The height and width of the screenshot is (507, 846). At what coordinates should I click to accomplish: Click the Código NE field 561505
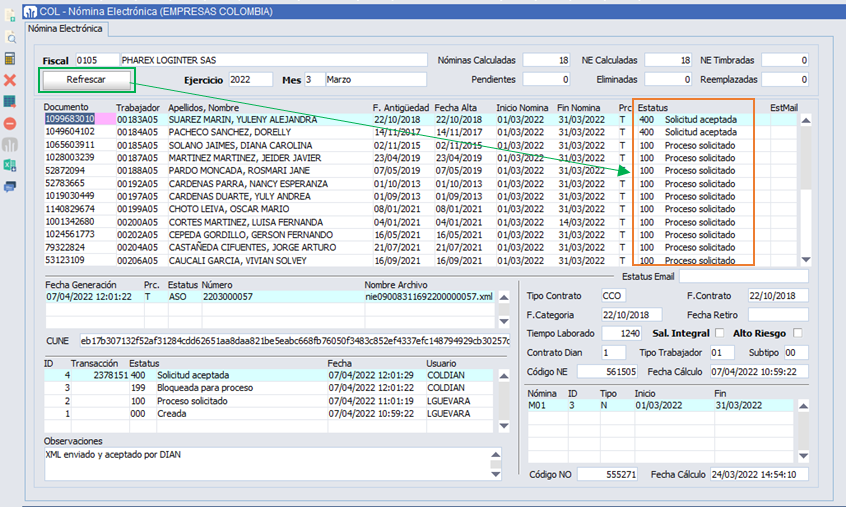click(608, 372)
